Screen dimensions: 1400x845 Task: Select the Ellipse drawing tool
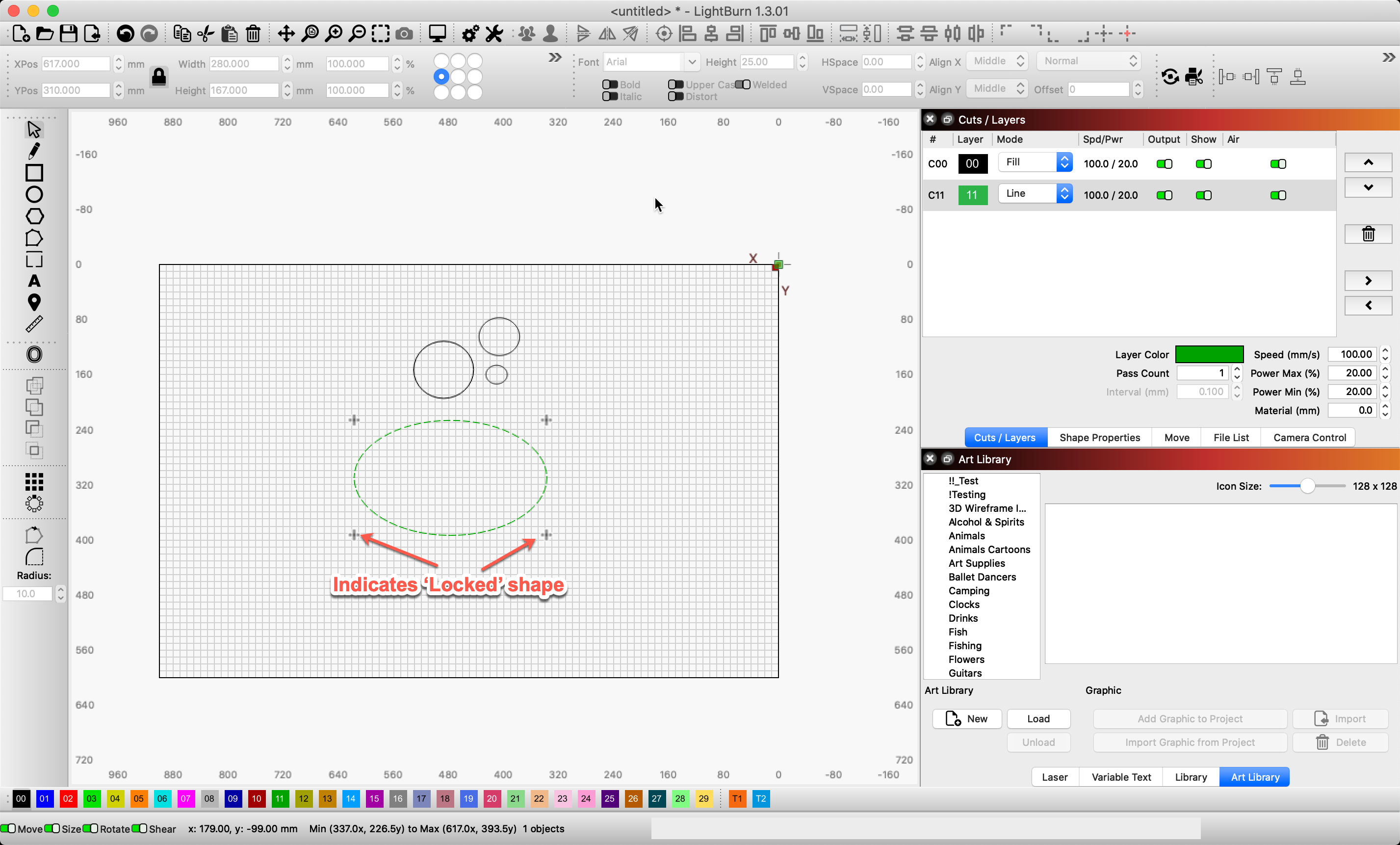click(x=34, y=194)
